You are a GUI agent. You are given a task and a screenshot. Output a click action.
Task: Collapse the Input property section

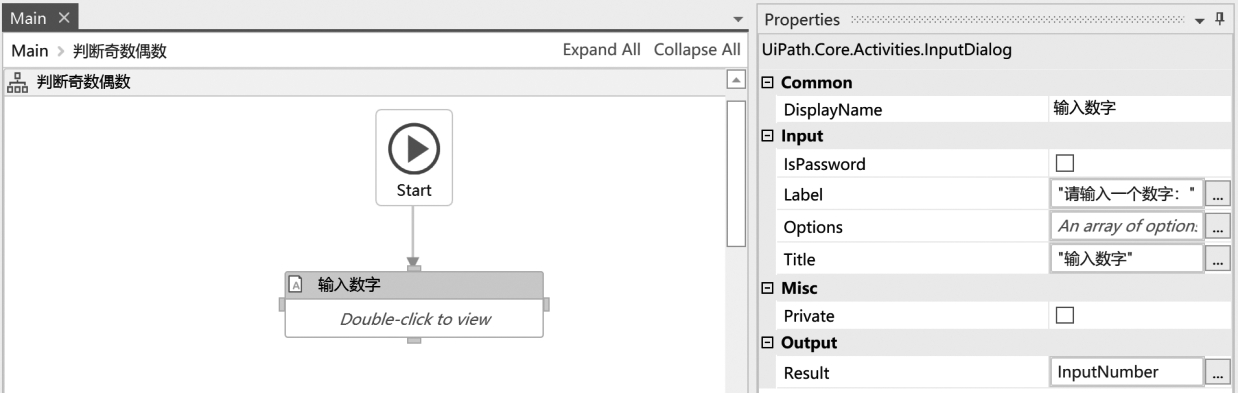768,136
